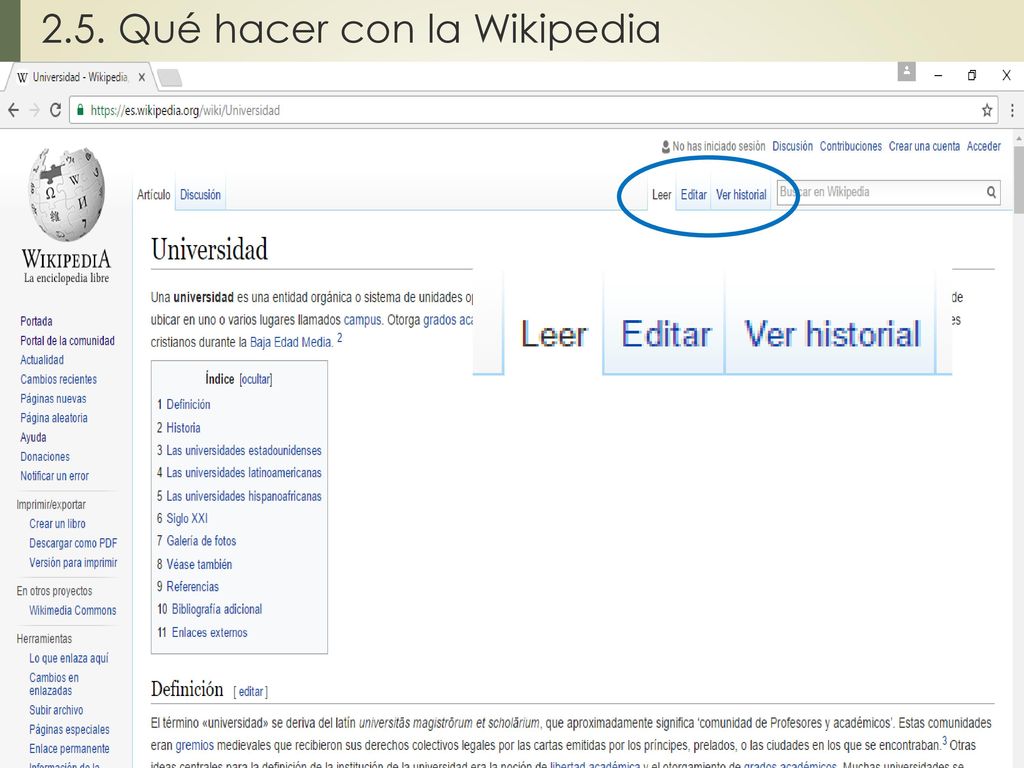Screen dimensions: 1024x768
Task: Open Cambios en enlazadas
Action: 54,684
